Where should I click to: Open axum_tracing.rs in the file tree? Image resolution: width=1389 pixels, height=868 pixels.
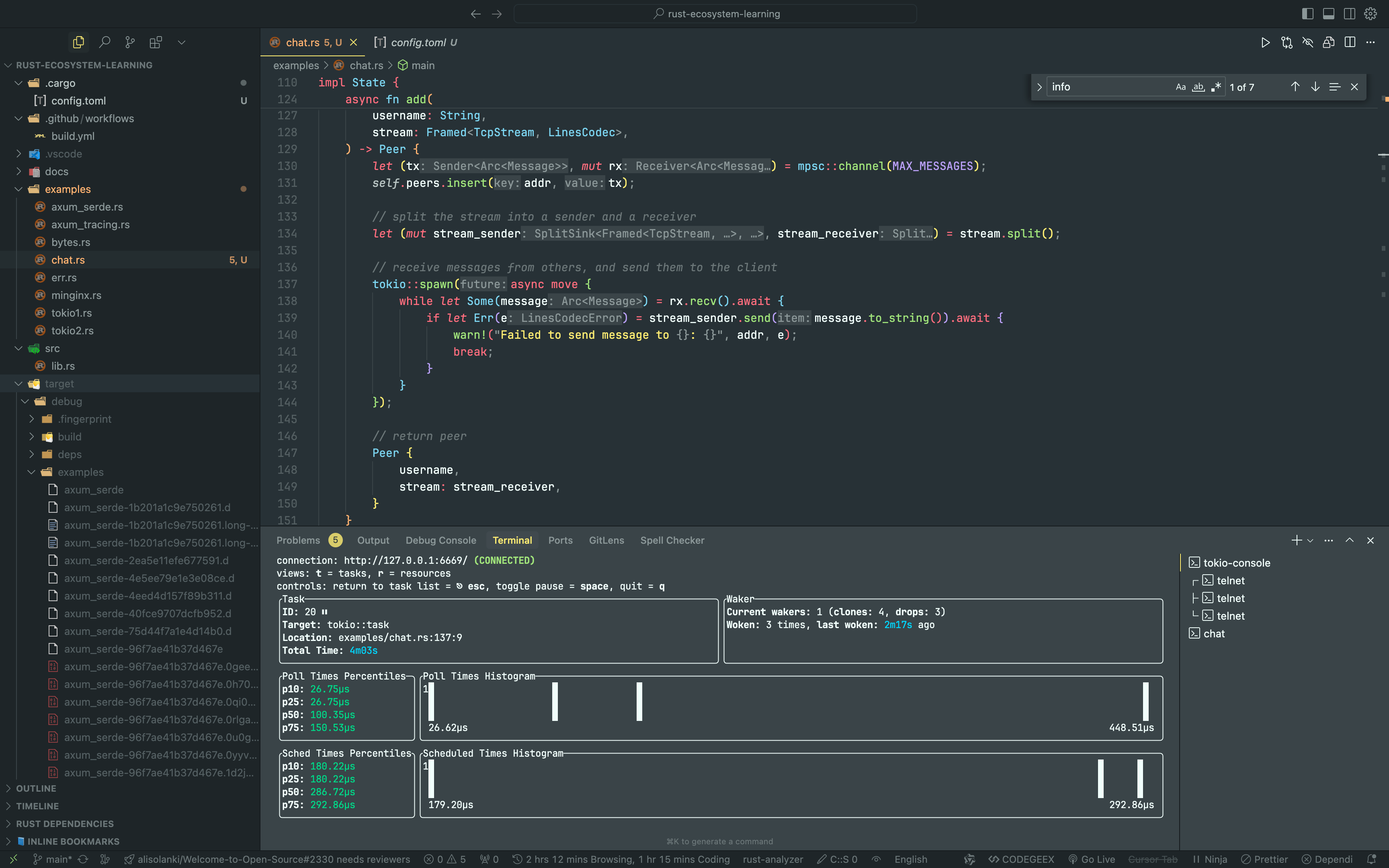coord(130,225)
